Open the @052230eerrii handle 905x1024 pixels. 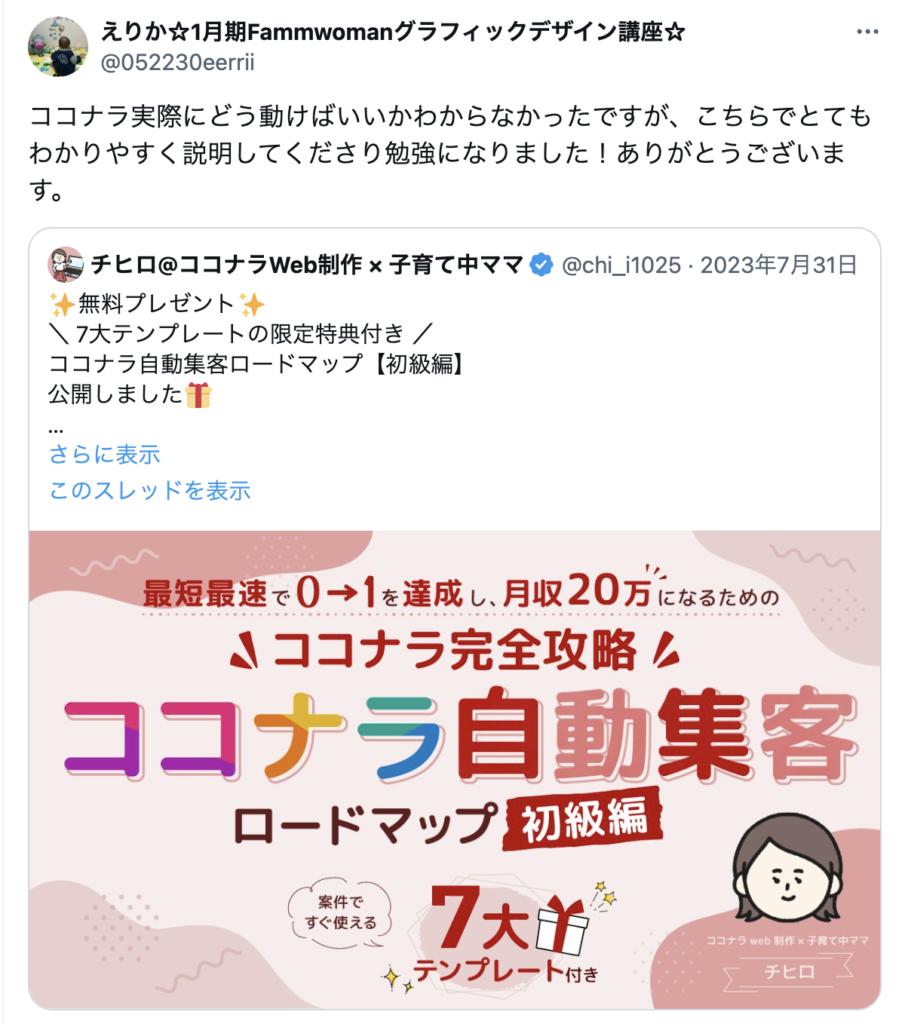[177, 63]
